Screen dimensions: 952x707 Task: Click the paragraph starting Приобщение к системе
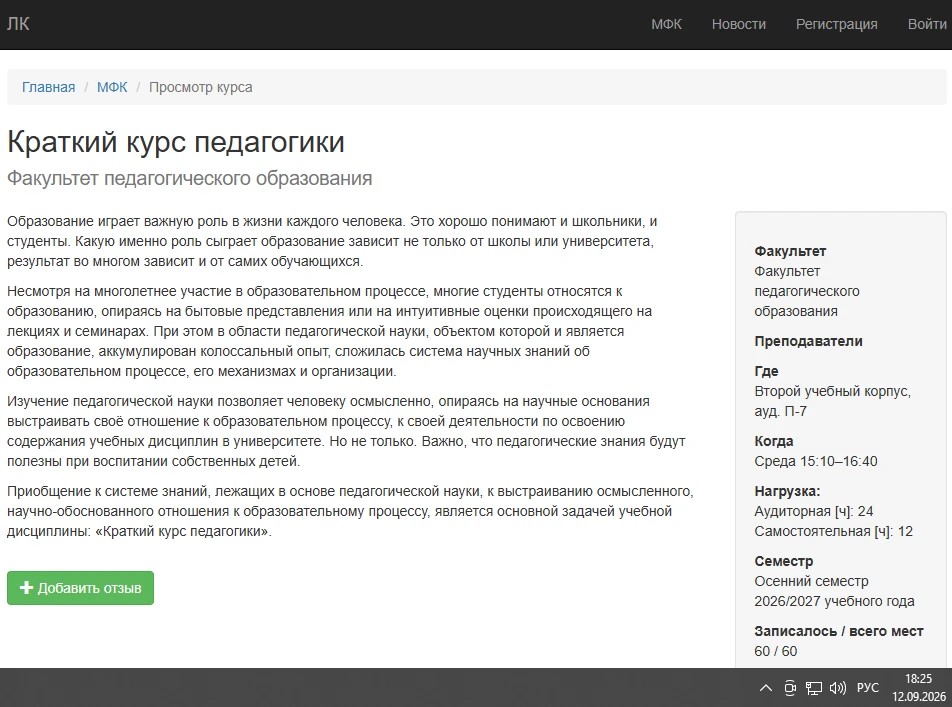pos(350,511)
